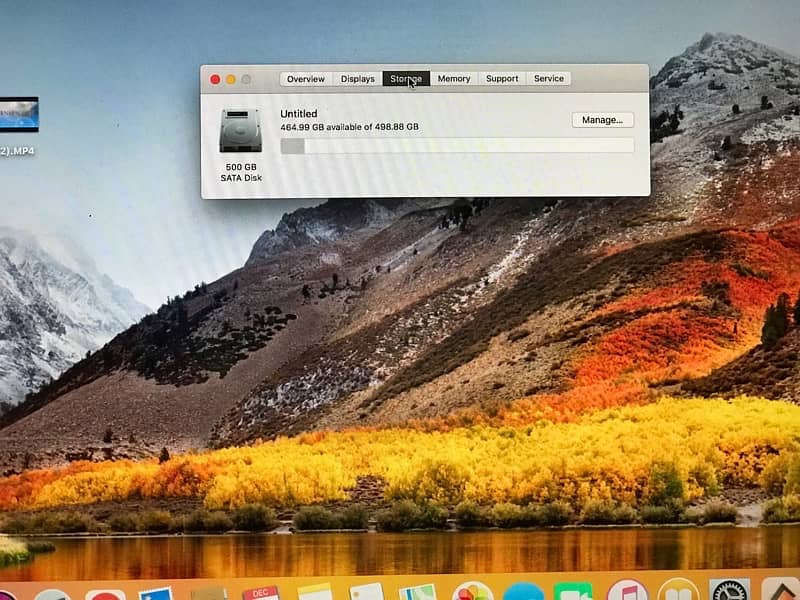800x600 pixels.
Task: Open iBooks in the dock
Action: coord(678,593)
